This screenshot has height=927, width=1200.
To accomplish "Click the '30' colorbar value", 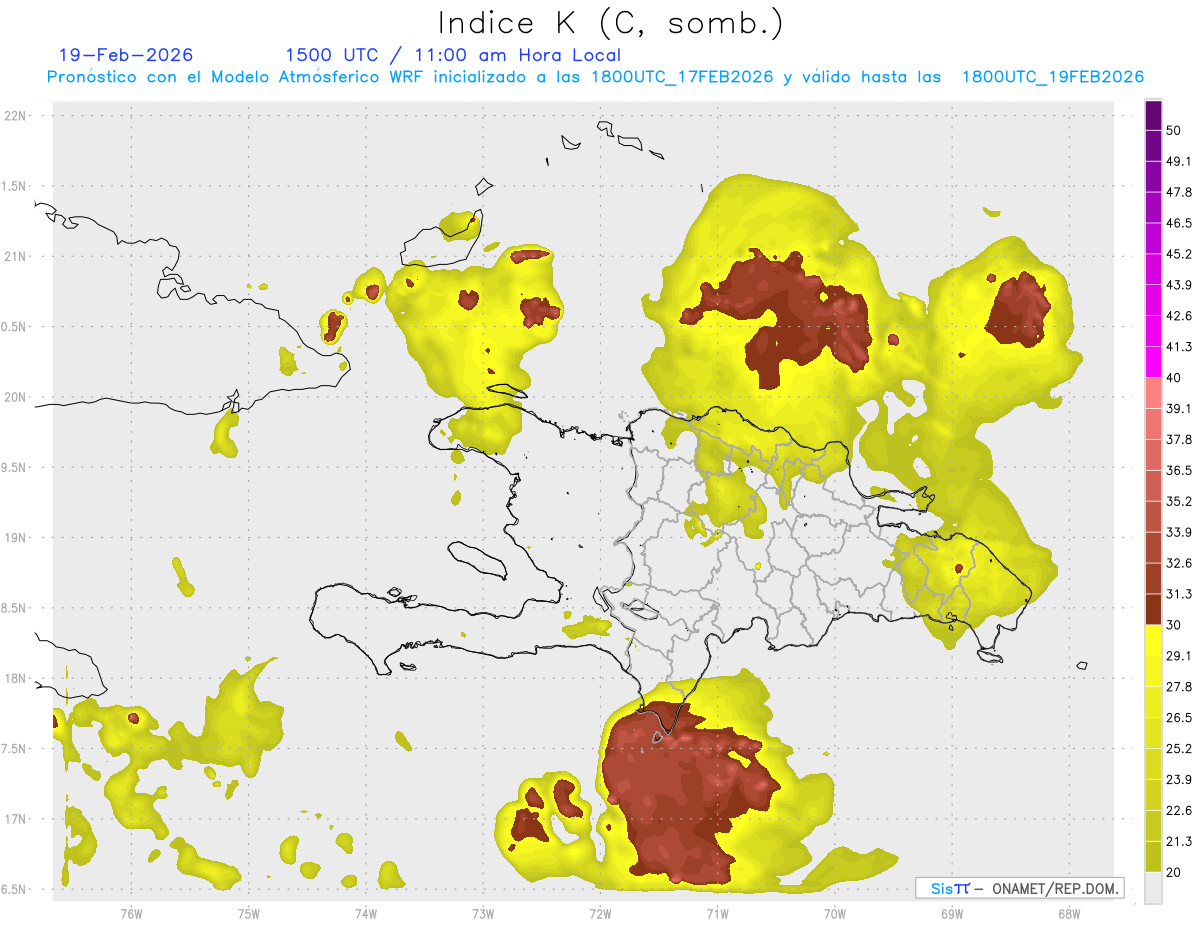I will 1176,625.
